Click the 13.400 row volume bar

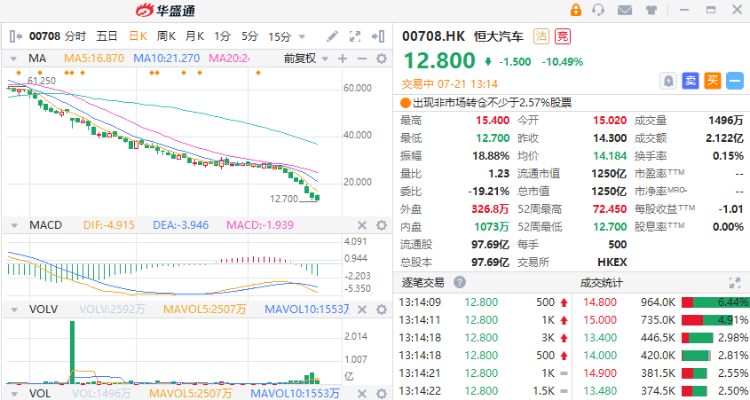pos(698,338)
